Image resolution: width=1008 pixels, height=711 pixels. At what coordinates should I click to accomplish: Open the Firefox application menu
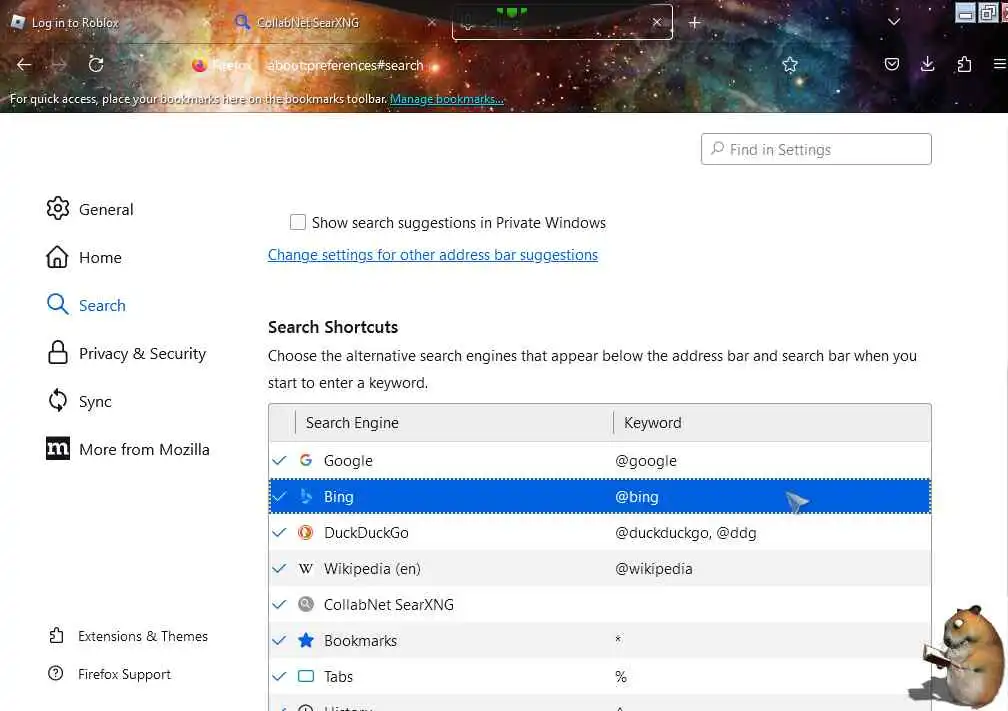(999, 64)
